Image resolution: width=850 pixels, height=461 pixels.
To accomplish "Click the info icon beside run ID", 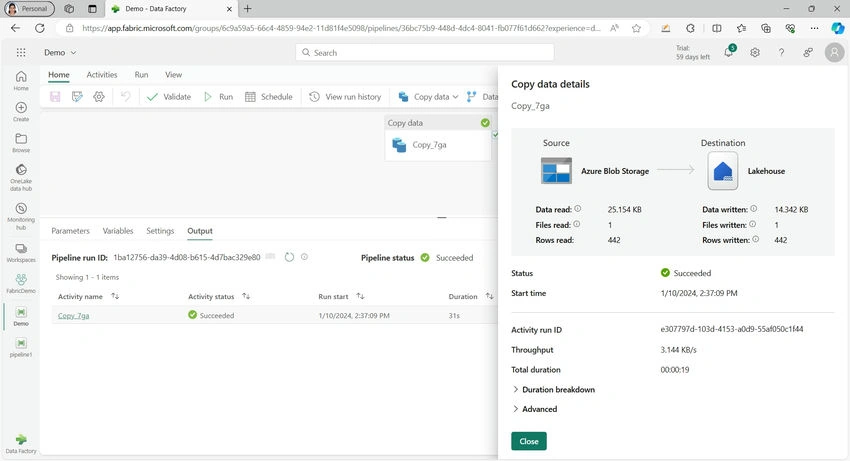I will coord(305,257).
